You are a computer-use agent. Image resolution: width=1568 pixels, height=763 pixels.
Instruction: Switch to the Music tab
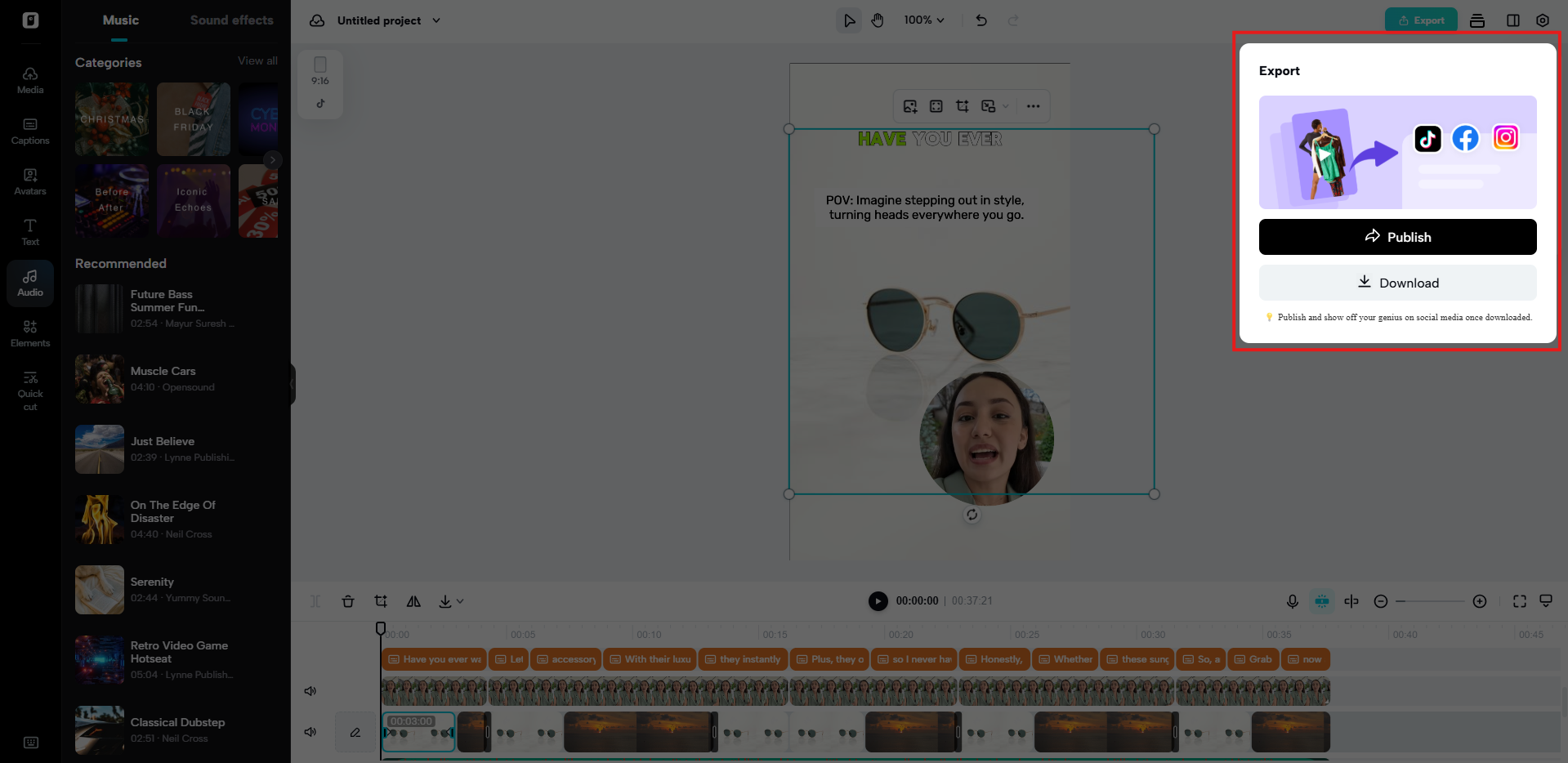[x=120, y=20]
